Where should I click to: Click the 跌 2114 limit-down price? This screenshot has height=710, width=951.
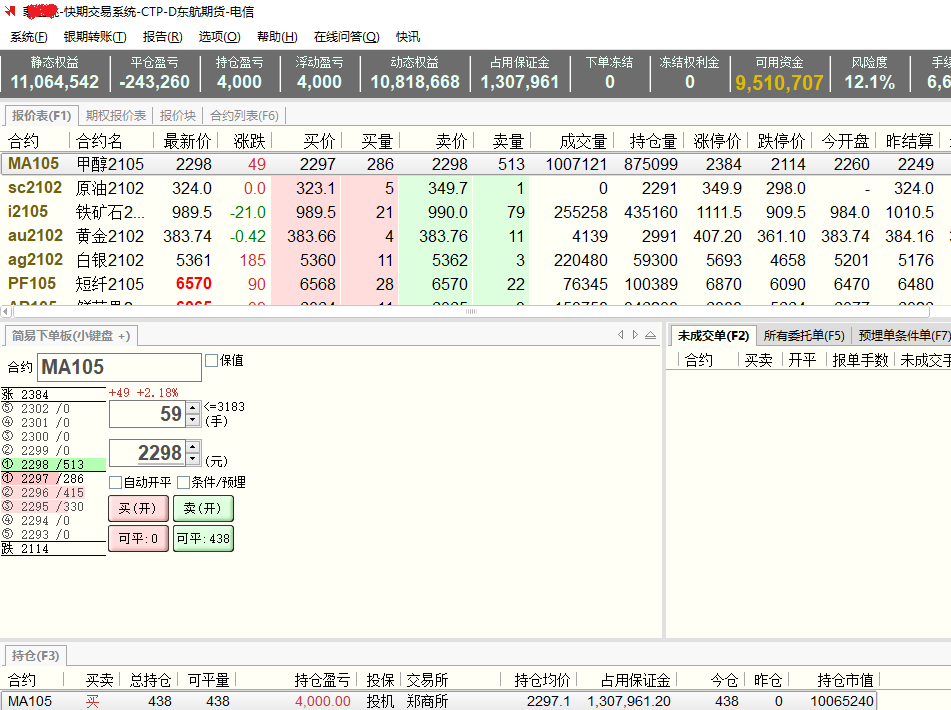pyautogui.click(x=53, y=549)
